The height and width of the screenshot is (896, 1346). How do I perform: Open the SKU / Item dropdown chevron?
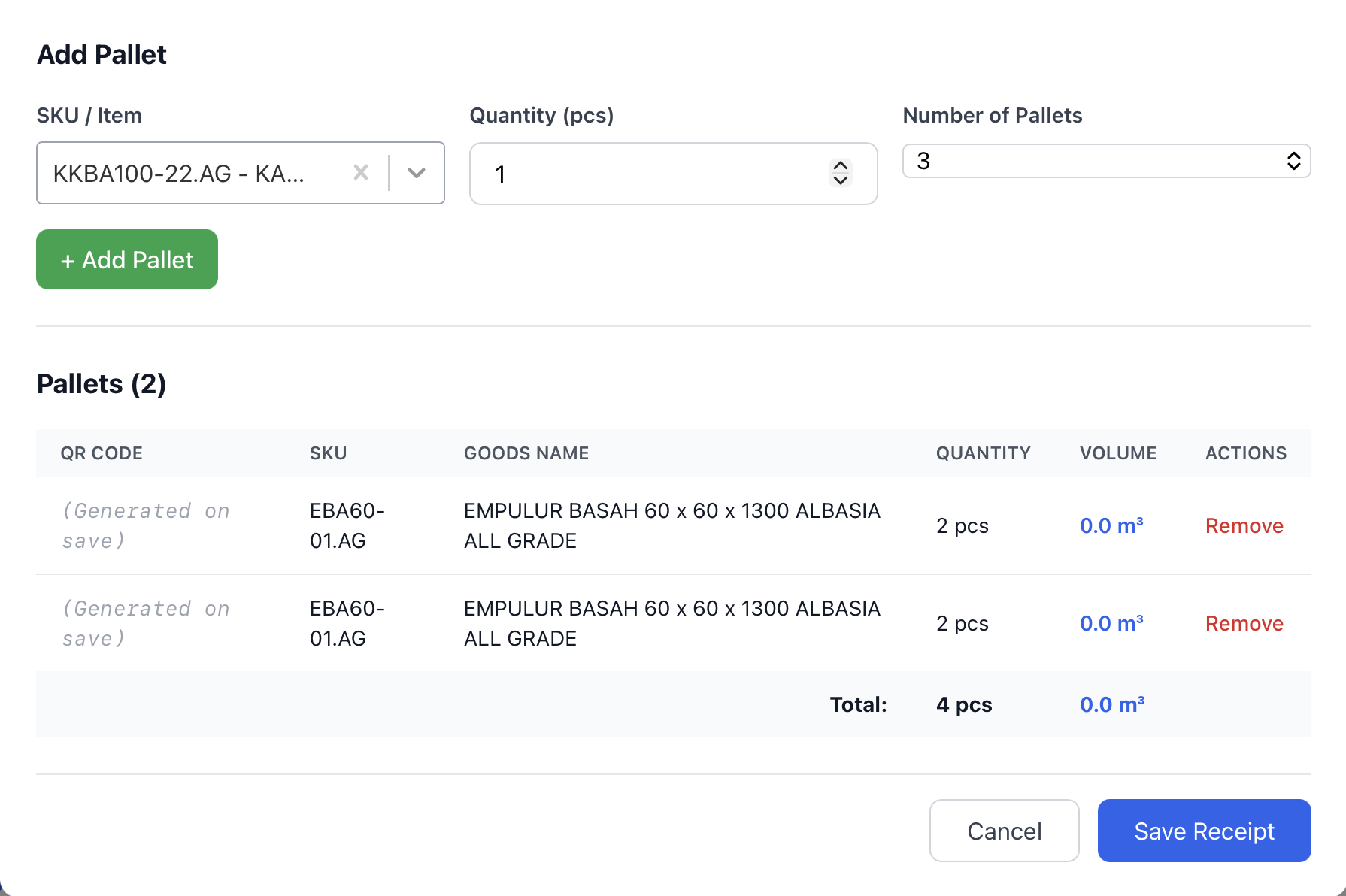[417, 173]
